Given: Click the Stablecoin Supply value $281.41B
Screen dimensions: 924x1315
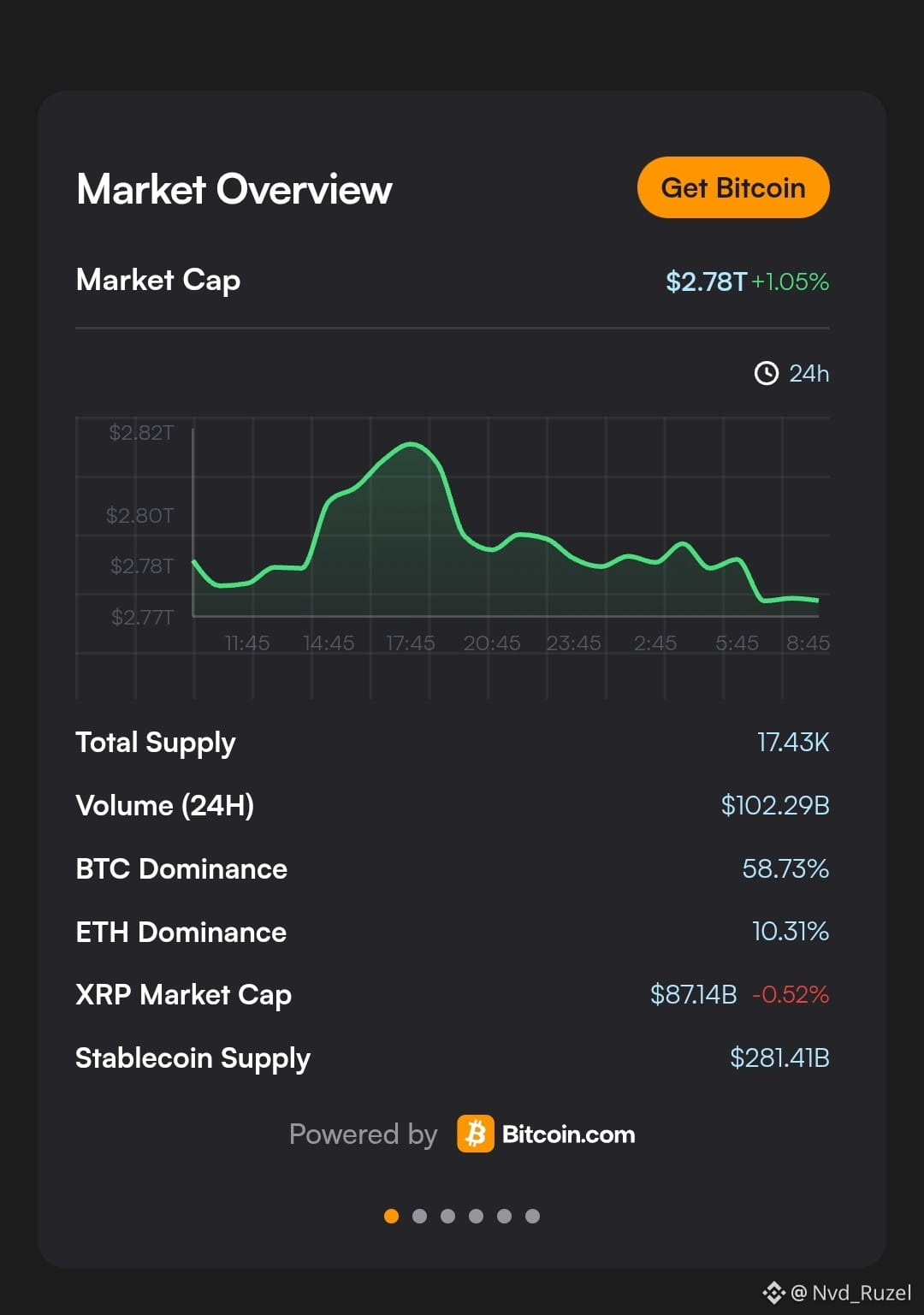Looking at the screenshot, I should (779, 1057).
